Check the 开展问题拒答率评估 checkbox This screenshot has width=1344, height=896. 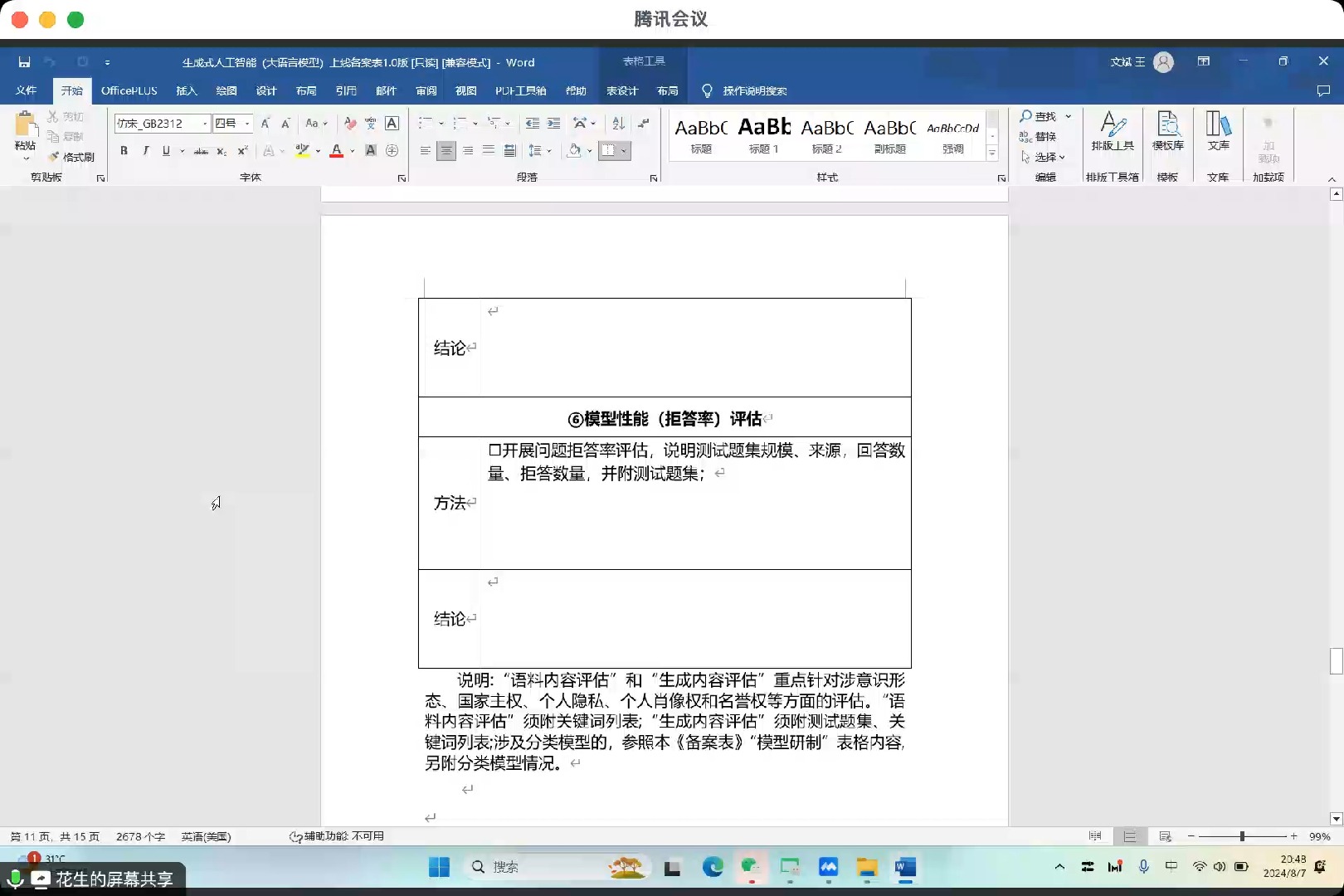coord(494,450)
